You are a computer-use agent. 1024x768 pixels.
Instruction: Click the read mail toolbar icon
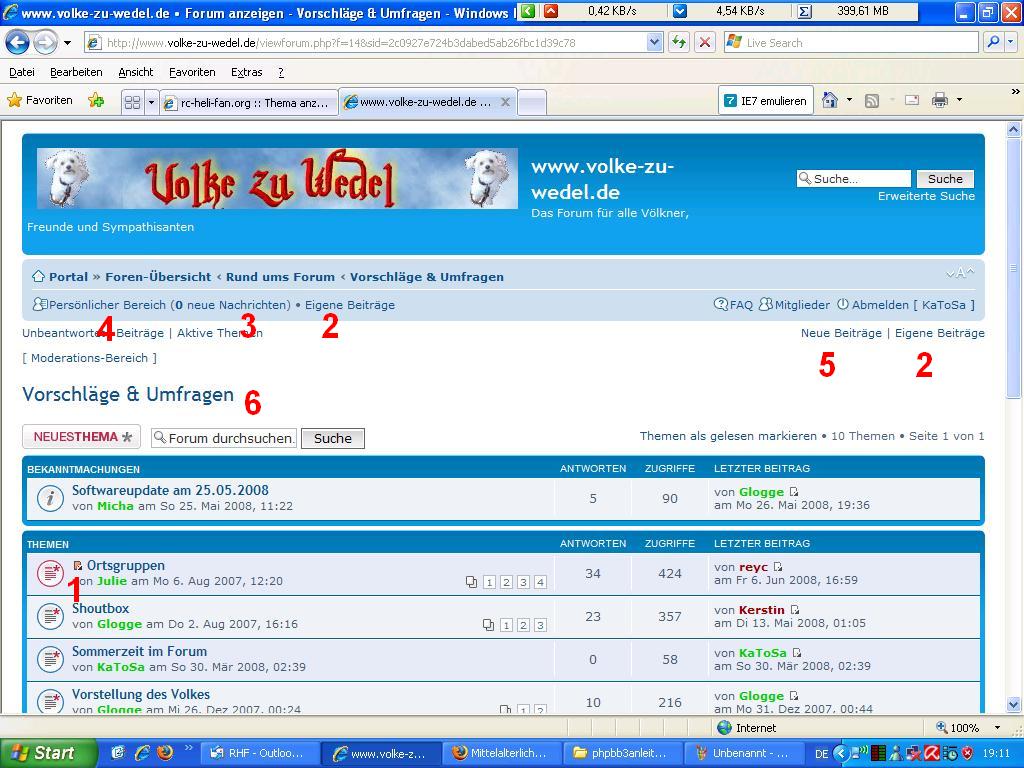tap(912, 100)
